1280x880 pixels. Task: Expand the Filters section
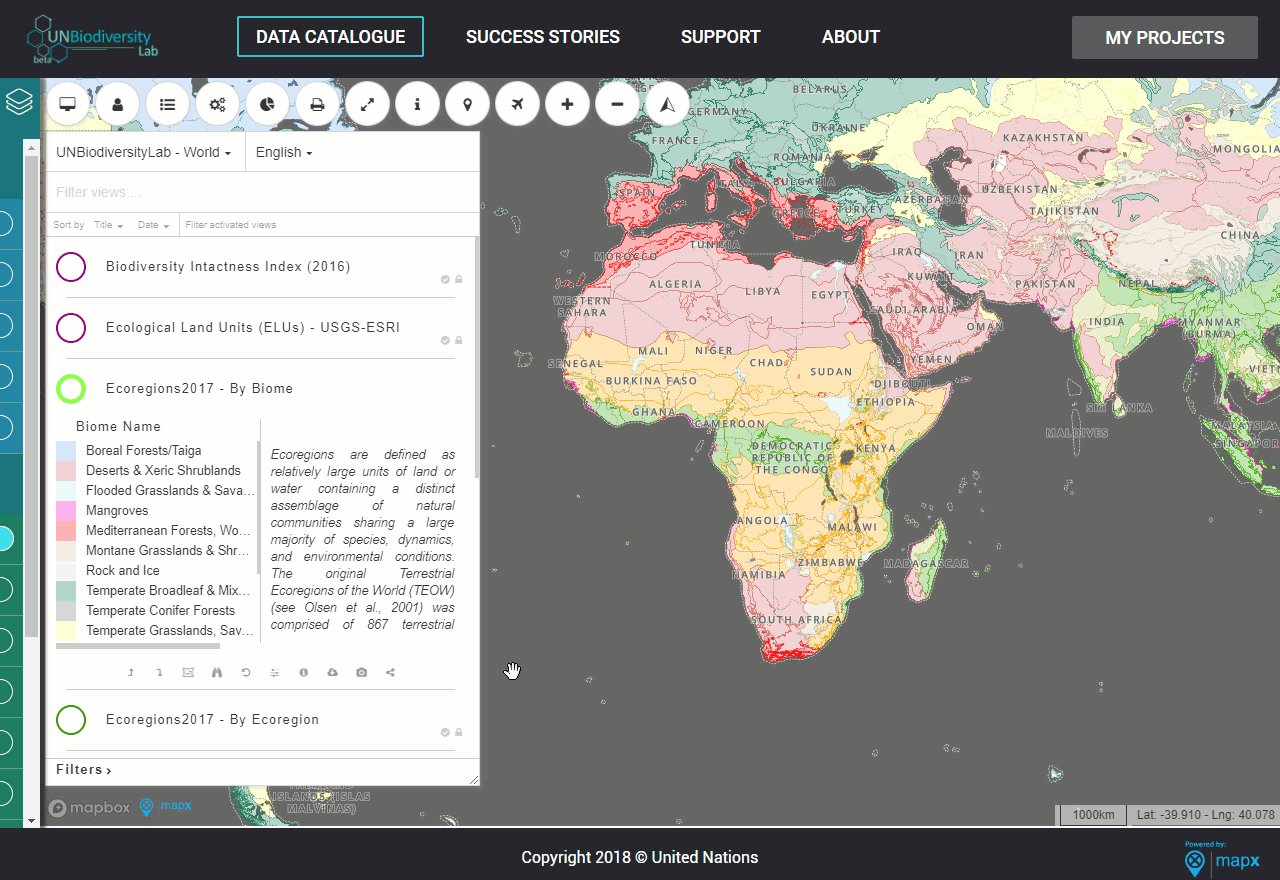(x=84, y=770)
